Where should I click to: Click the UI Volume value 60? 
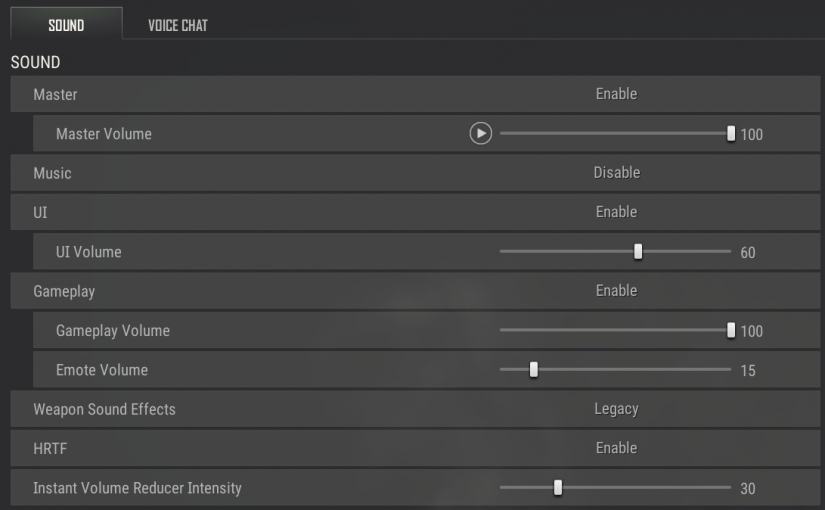tap(748, 253)
